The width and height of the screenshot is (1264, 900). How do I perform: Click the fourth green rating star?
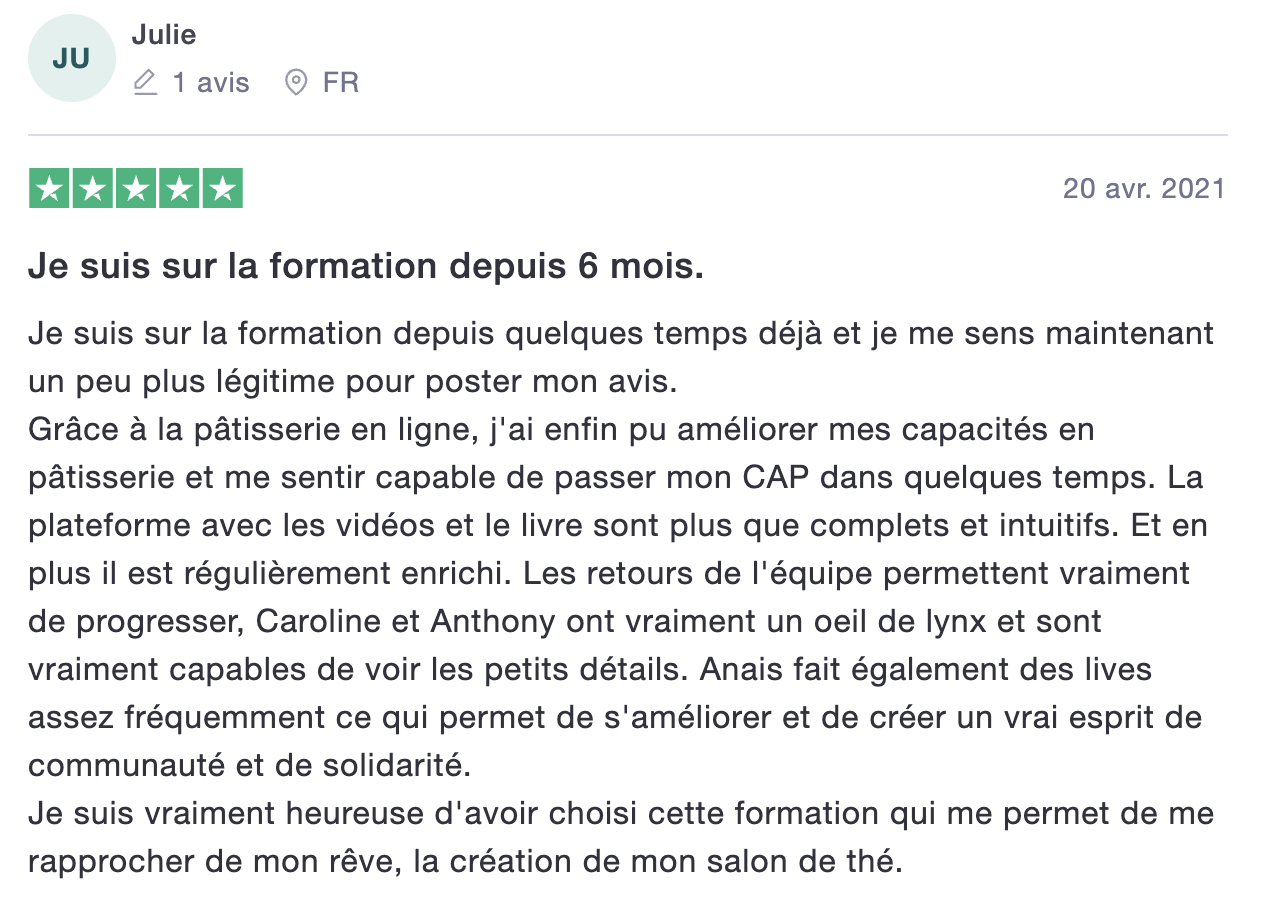coord(179,189)
